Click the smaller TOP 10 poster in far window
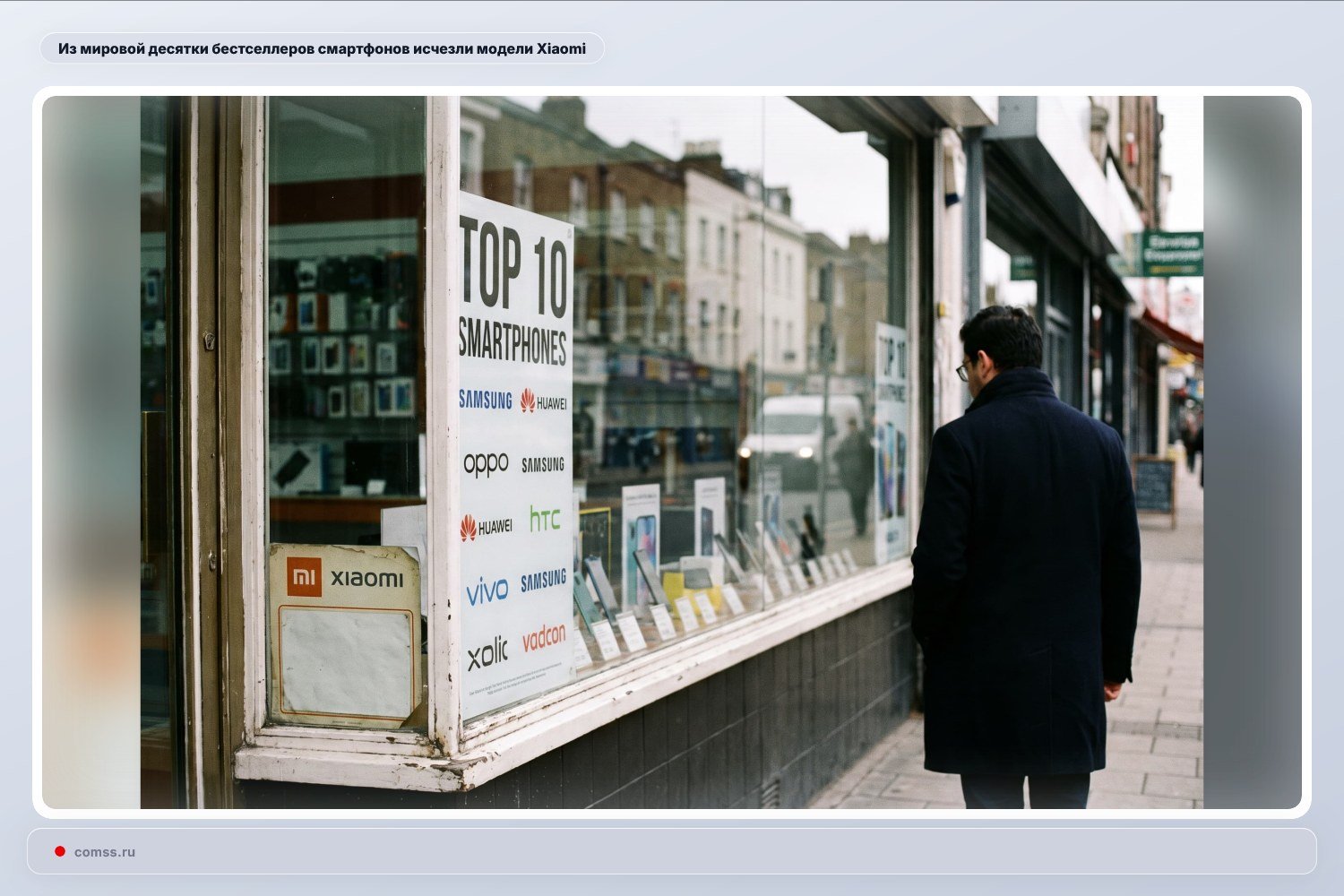The height and width of the screenshot is (896, 1344). (x=892, y=443)
